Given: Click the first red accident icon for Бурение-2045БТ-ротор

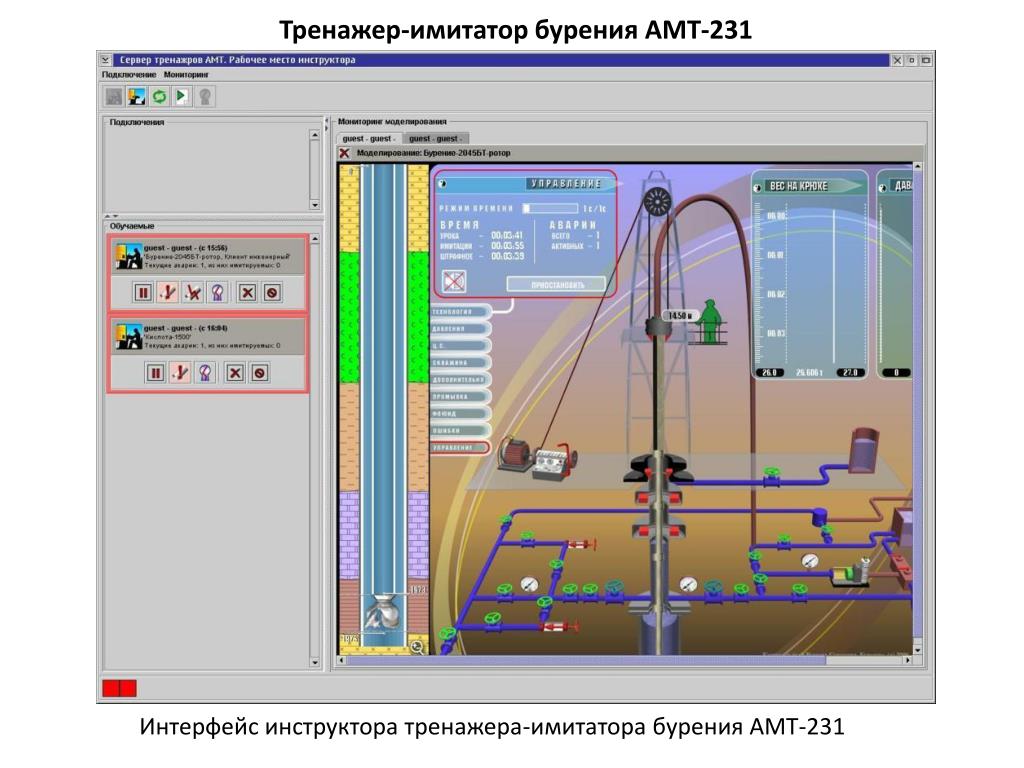Looking at the screenshot, I should point(168,292).
